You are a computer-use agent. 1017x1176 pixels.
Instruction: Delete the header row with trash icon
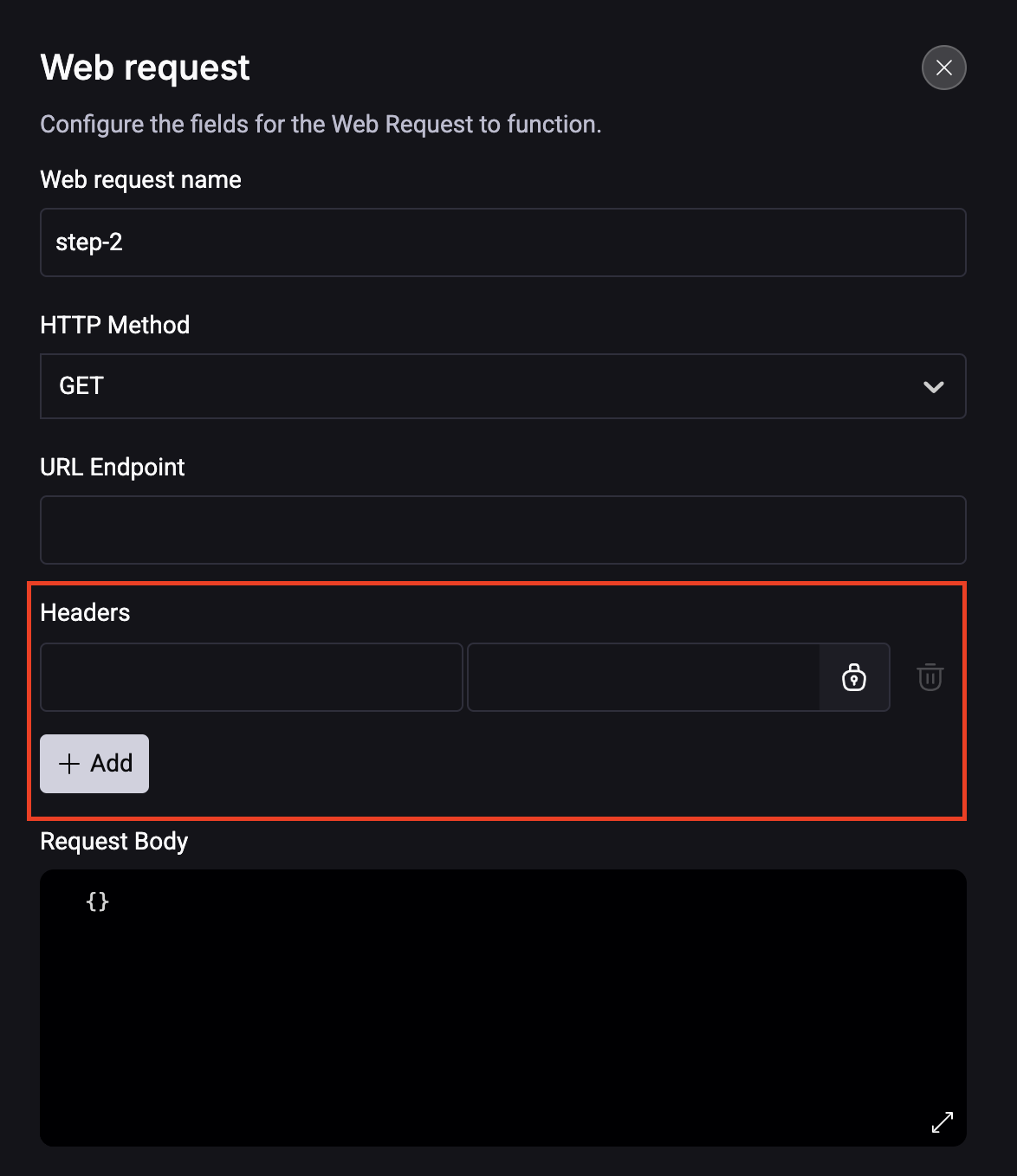click(930, 677)
